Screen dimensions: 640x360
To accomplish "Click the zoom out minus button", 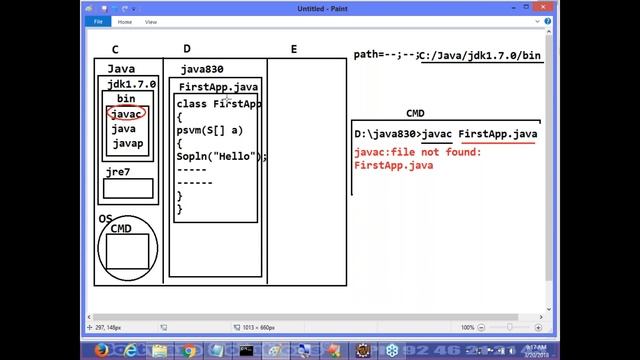I will tap(481, 327).
